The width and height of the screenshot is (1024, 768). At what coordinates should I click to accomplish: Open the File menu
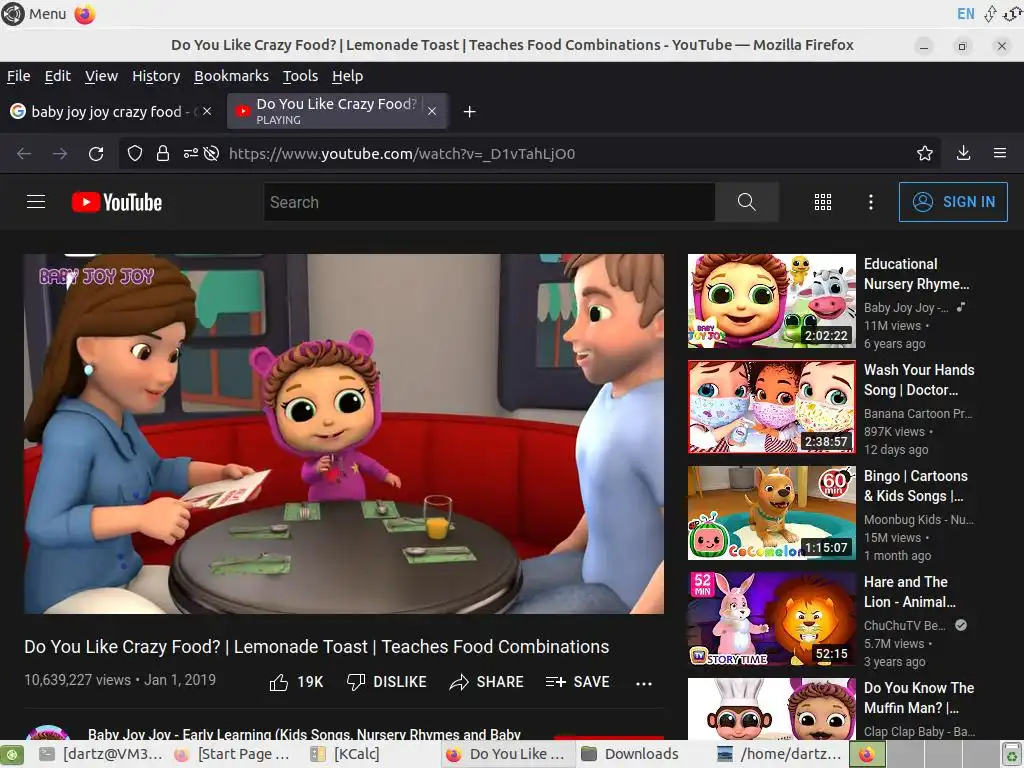[18, 76]
